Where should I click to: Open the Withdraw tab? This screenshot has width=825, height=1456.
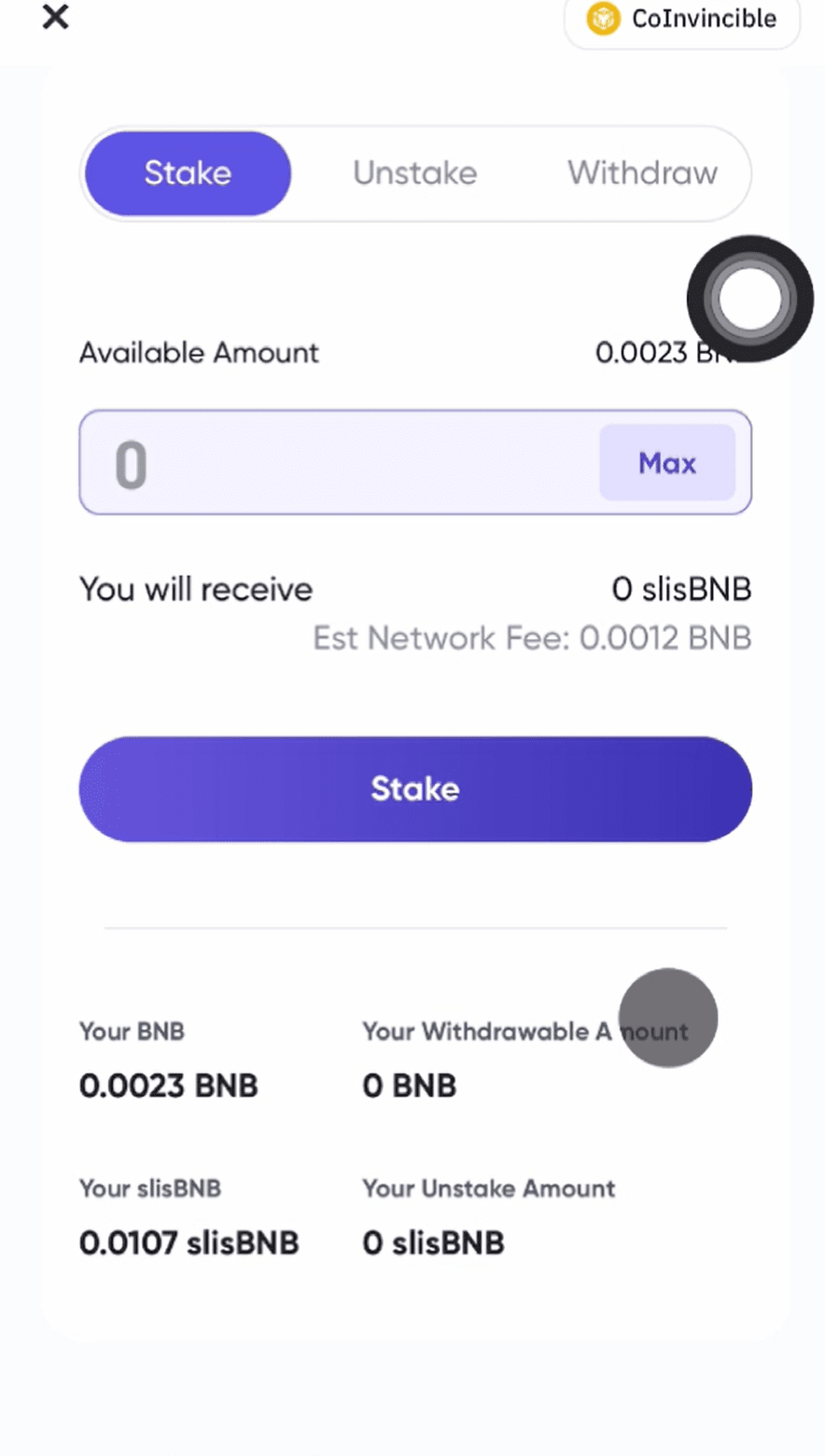(642, 173)
